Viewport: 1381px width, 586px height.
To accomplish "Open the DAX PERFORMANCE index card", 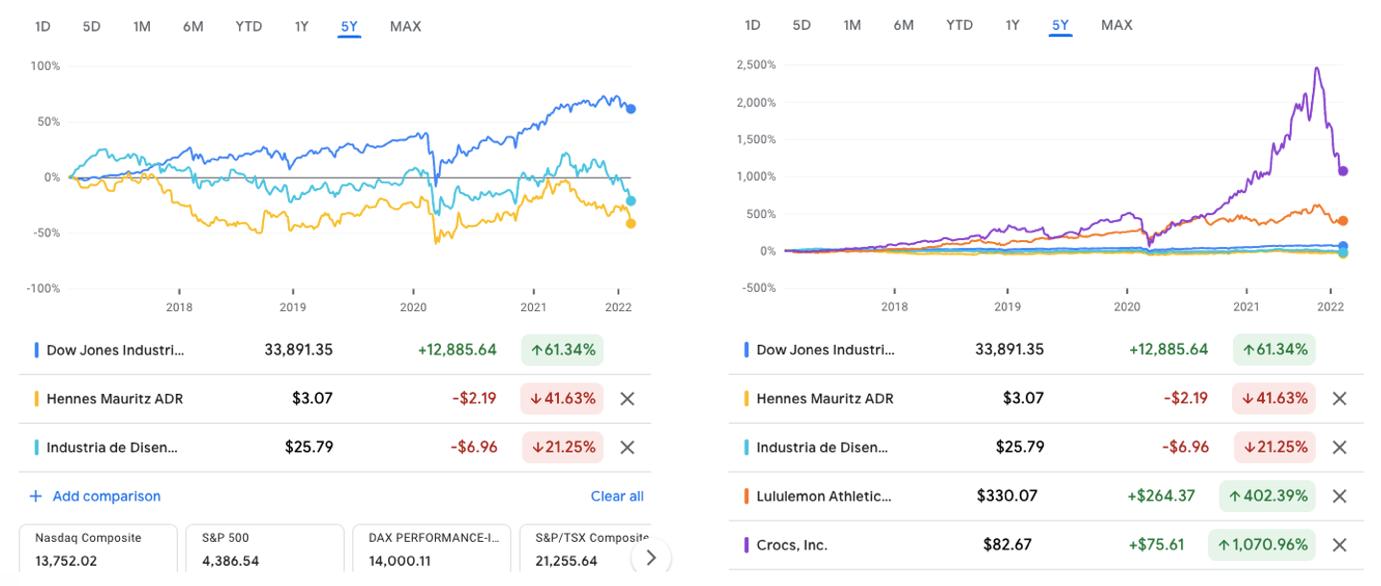I will tap(431, 549).
